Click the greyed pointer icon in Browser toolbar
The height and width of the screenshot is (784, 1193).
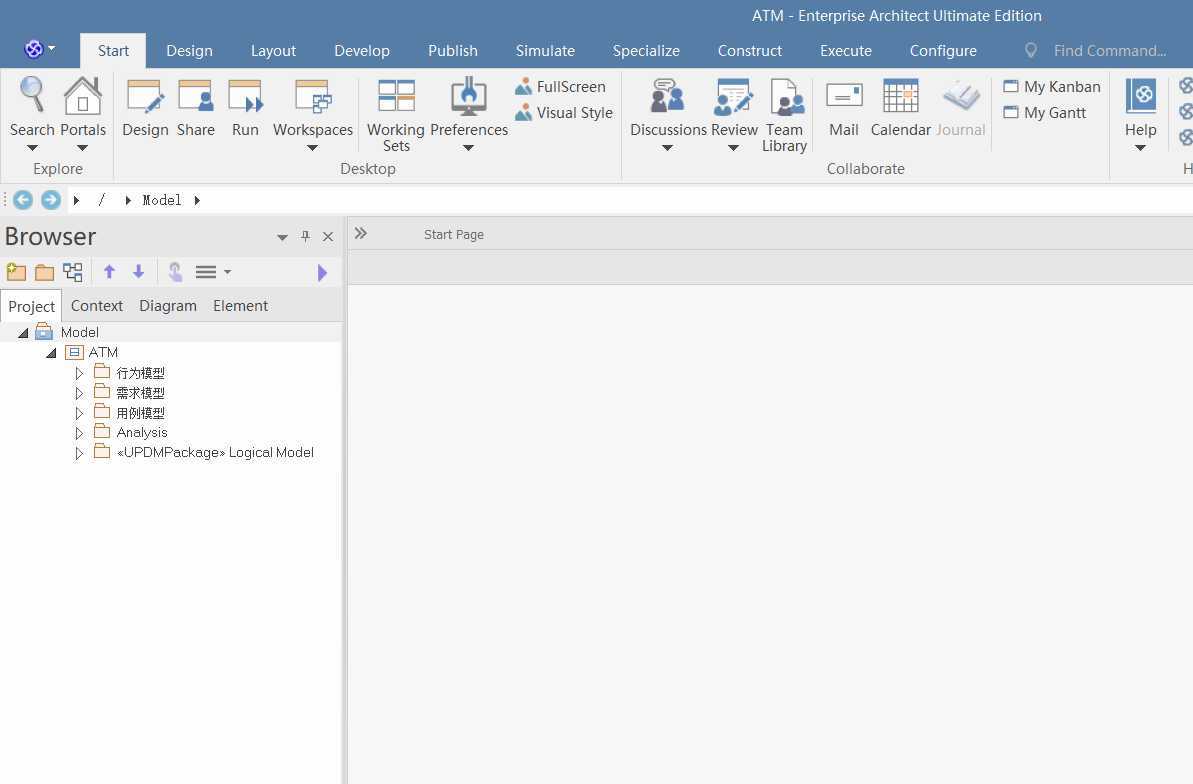click(x=175, y=272)
